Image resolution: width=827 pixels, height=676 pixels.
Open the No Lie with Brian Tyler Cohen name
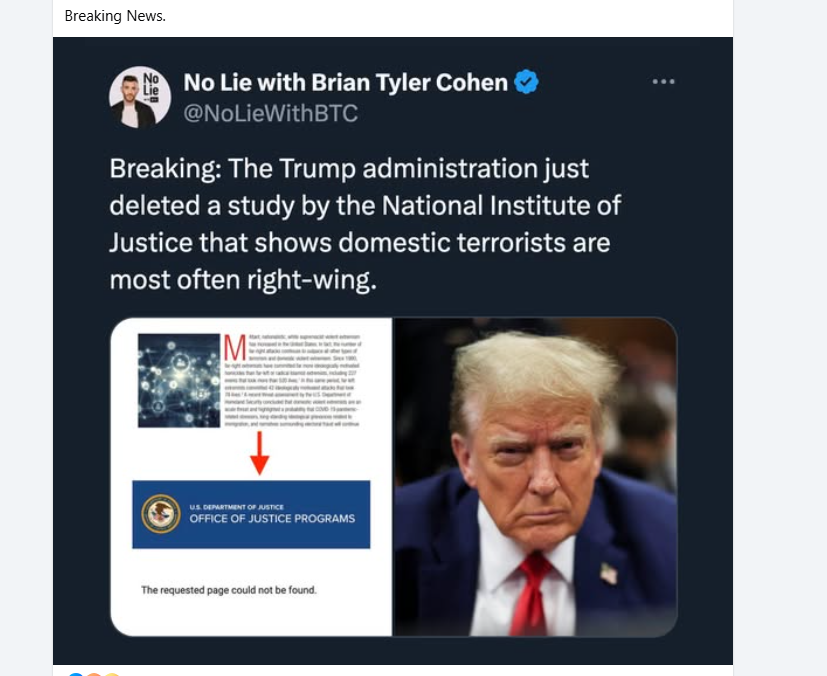pos(345,82)
